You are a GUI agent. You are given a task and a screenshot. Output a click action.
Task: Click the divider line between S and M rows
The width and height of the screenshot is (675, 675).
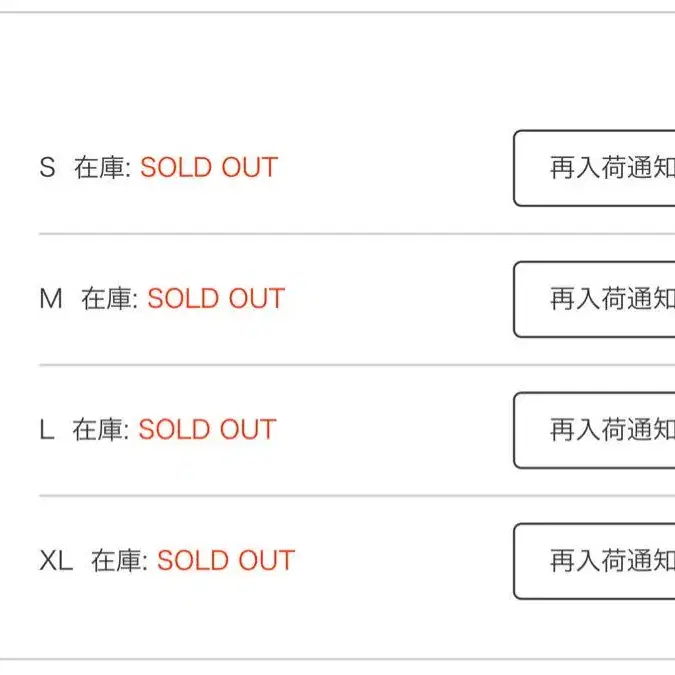point(270,234)
